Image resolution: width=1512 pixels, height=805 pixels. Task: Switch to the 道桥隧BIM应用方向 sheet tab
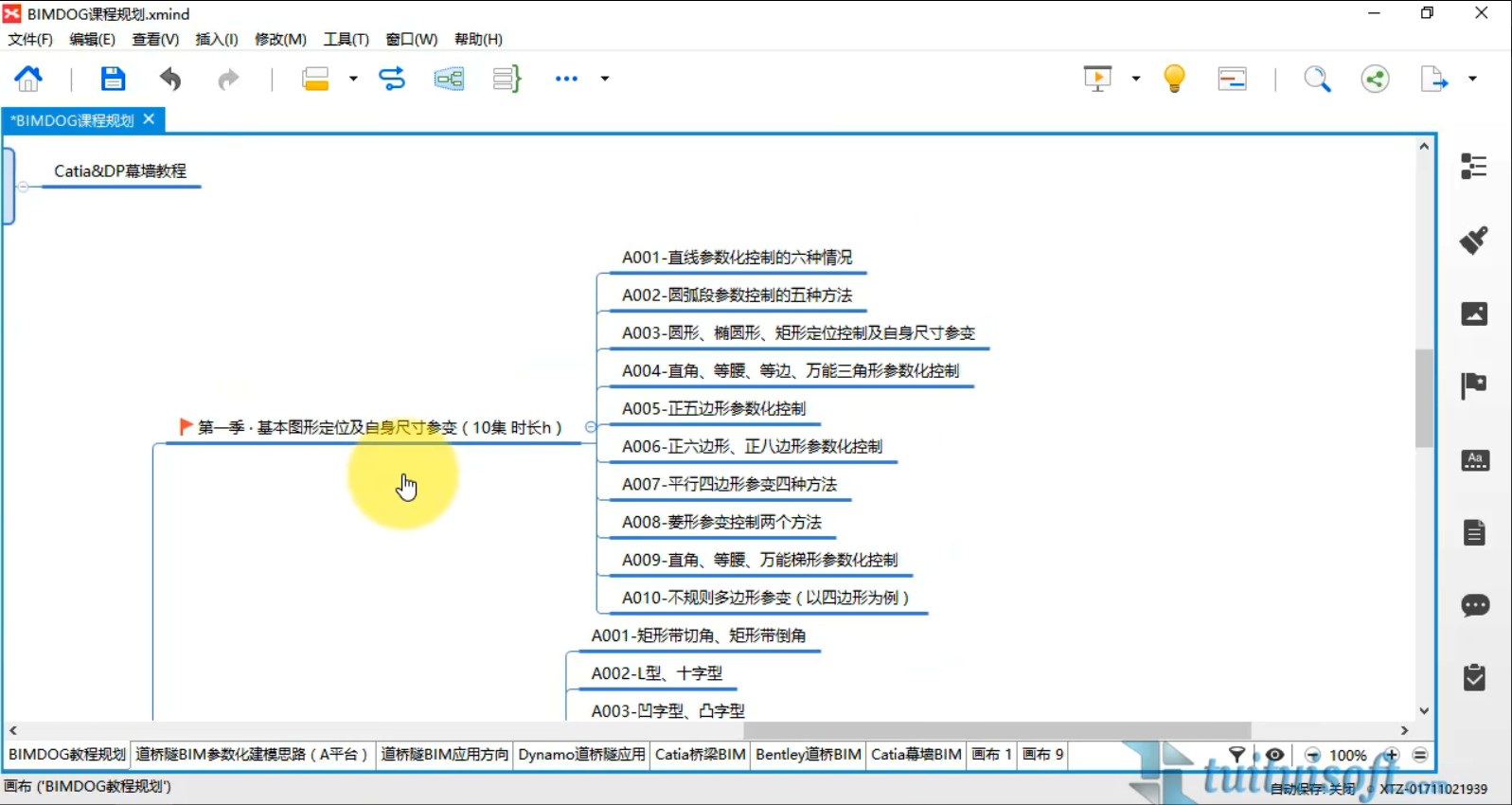point(445,755)
